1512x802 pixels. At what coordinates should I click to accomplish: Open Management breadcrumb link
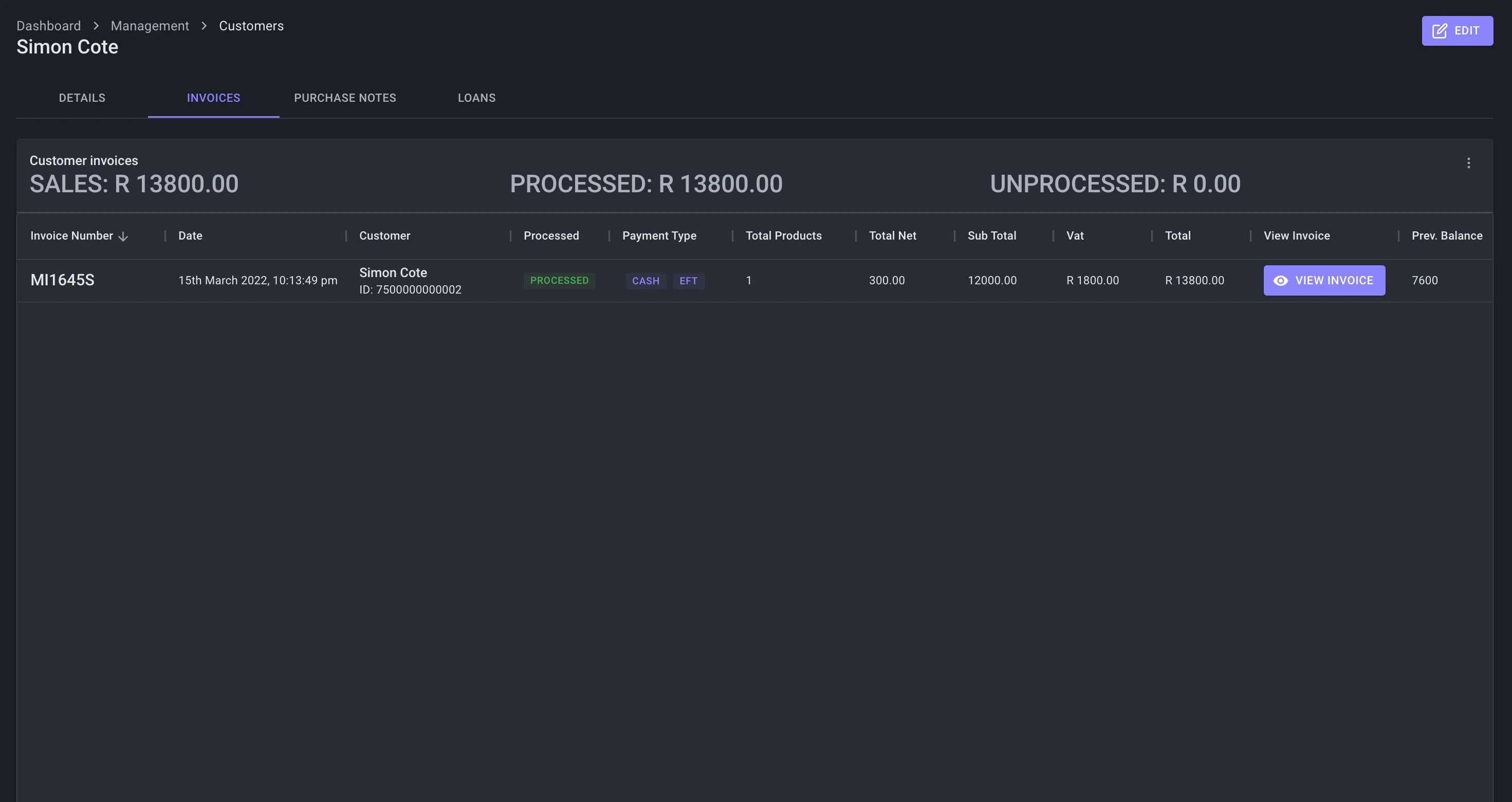pyautogui.click(x=150, y=26)
